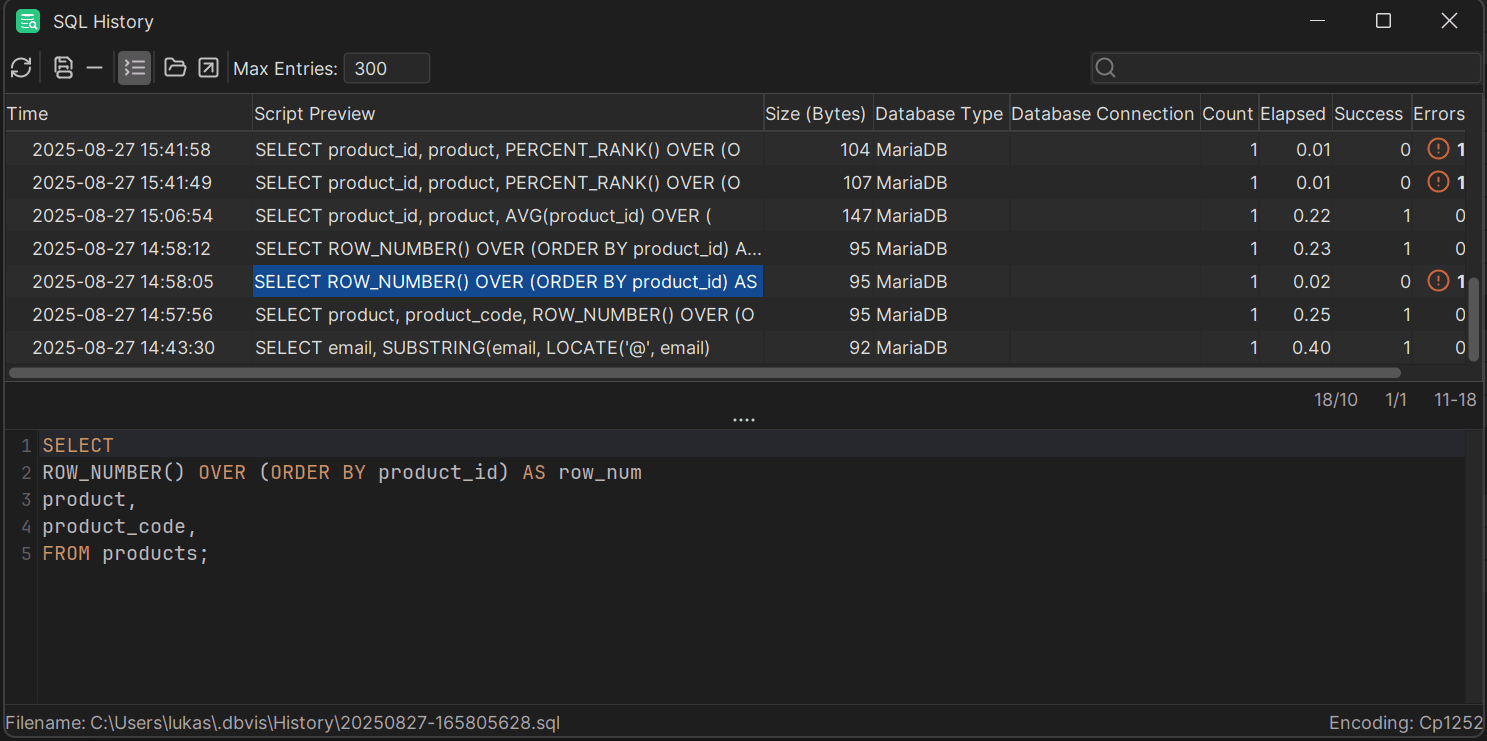Click the elapsed value 0.40
1487x741 pixels.
coord(1312,348)
